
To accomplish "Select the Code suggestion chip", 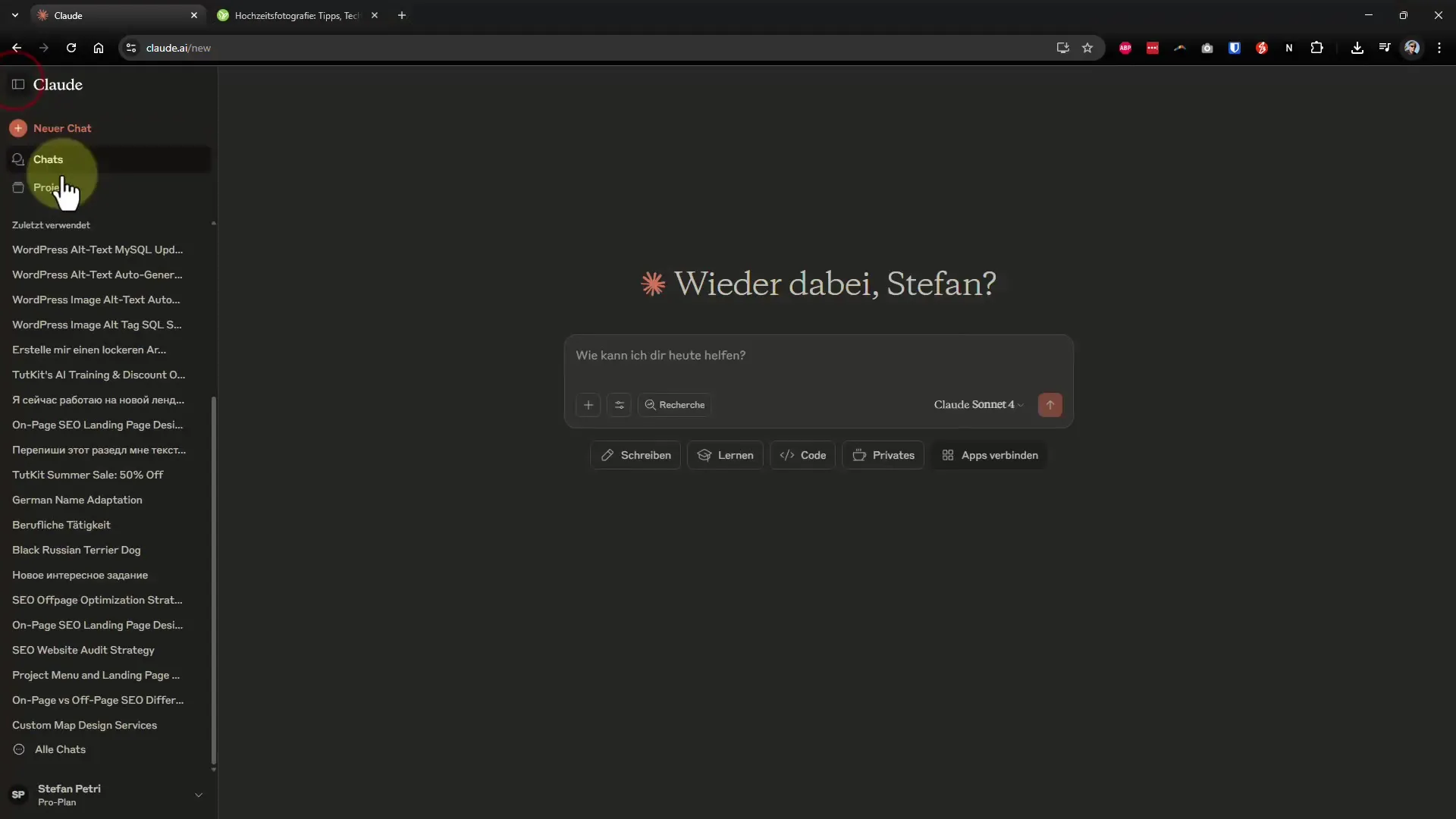I will (802, 455).
